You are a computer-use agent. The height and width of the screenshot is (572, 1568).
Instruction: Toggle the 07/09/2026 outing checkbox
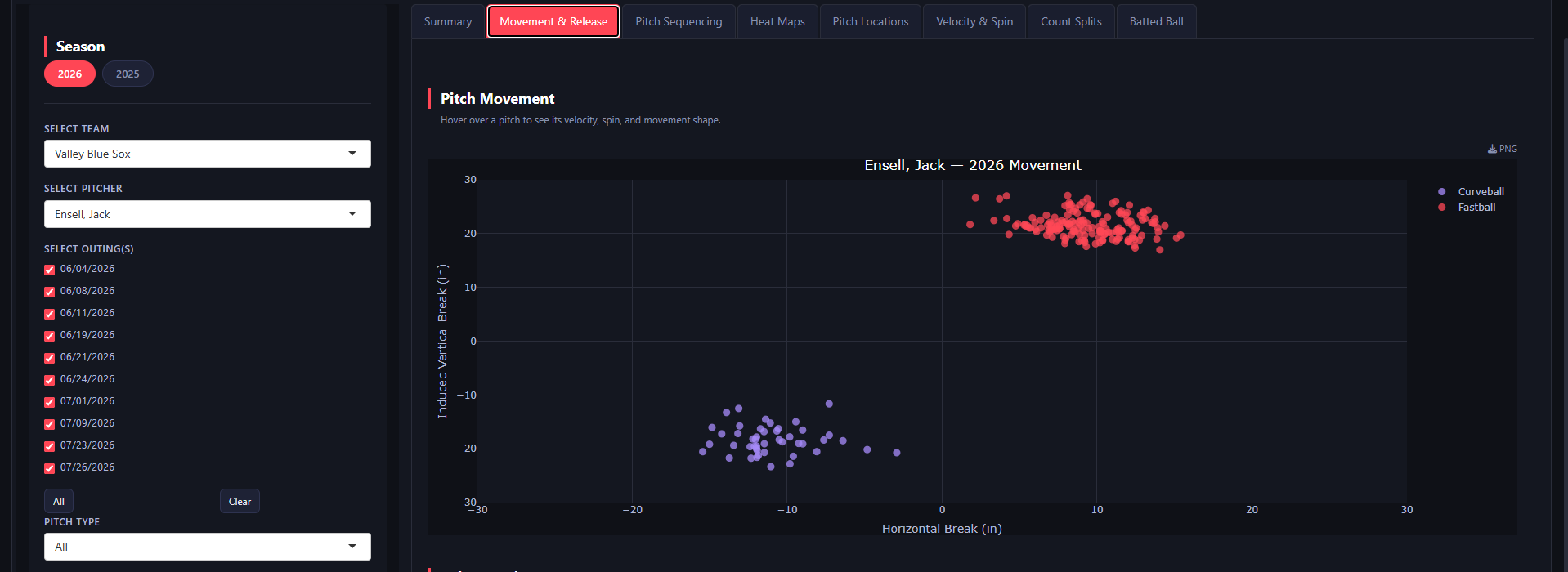click(50, 424)
